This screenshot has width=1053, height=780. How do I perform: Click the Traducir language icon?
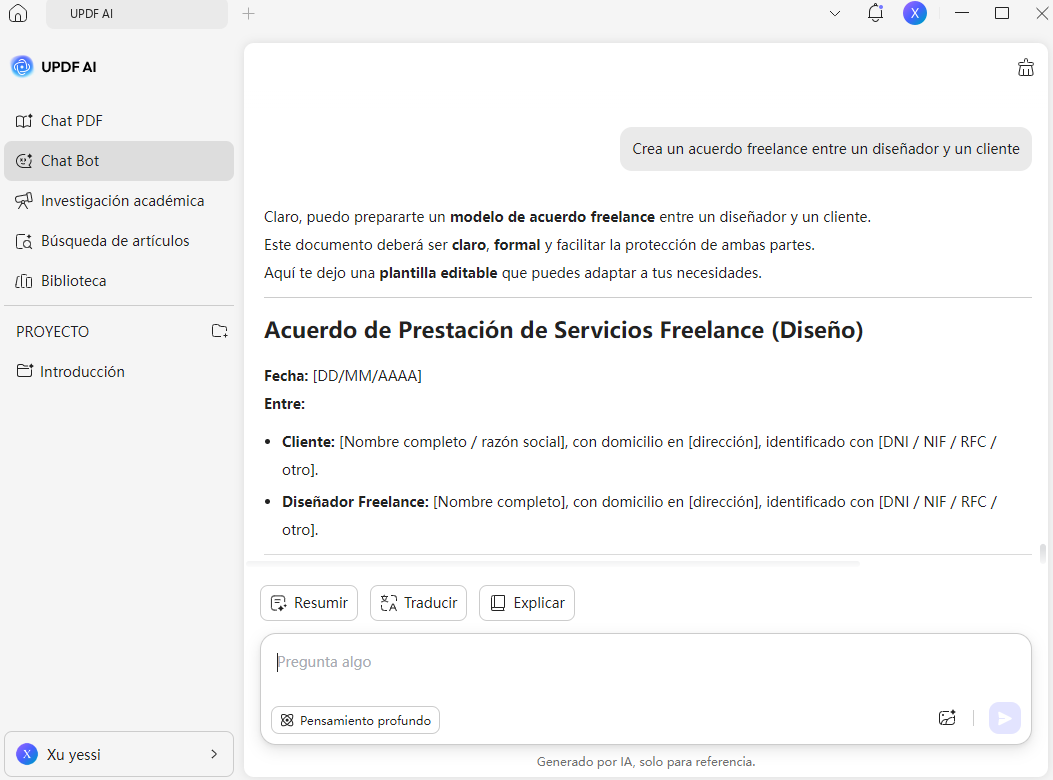click(x=389, y=603)
